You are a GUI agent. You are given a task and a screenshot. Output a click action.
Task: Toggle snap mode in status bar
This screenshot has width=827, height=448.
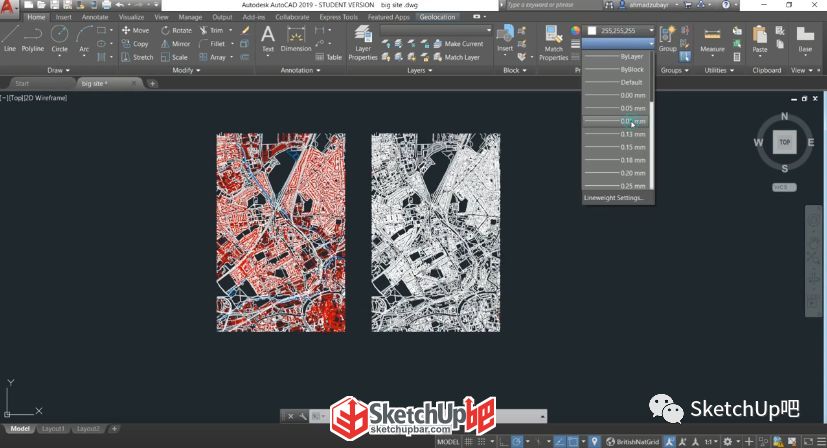[482, 442]
